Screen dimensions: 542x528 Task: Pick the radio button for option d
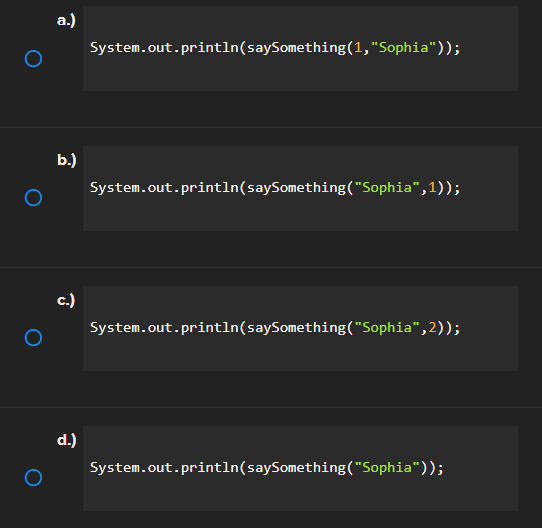(x=34, y=478)
